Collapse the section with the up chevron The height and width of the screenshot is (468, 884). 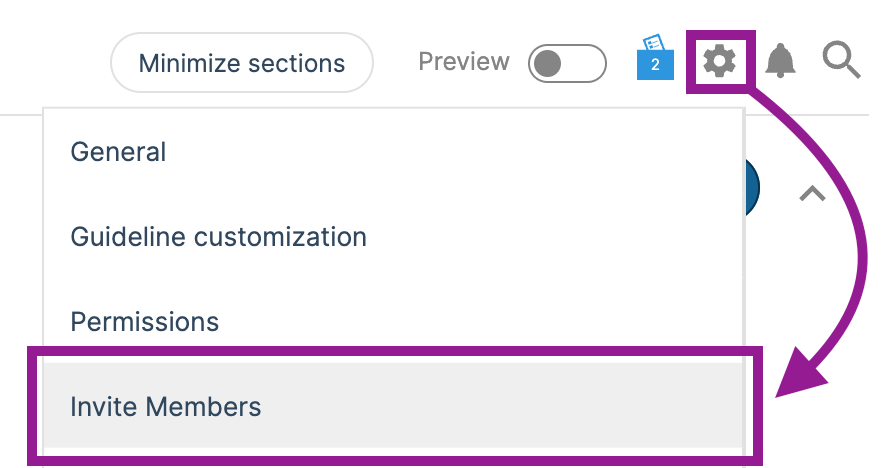[x=812, y=193]
